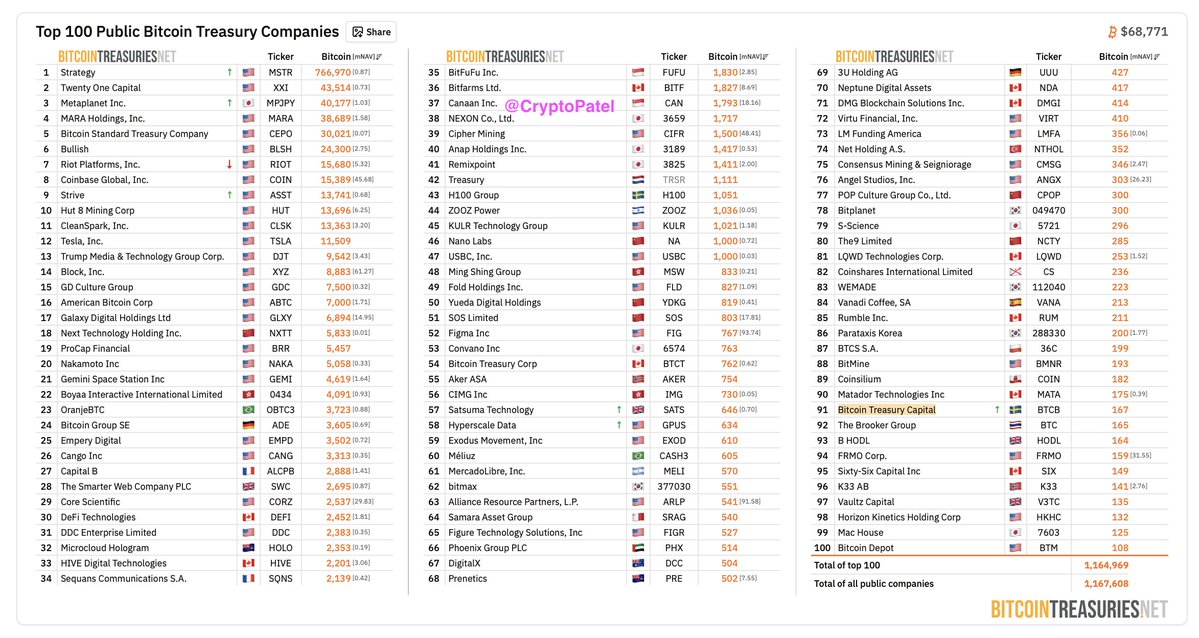Sort middle table by Bitcoin column
This screenshot has width=1199, height=638.
pos(738,57)
